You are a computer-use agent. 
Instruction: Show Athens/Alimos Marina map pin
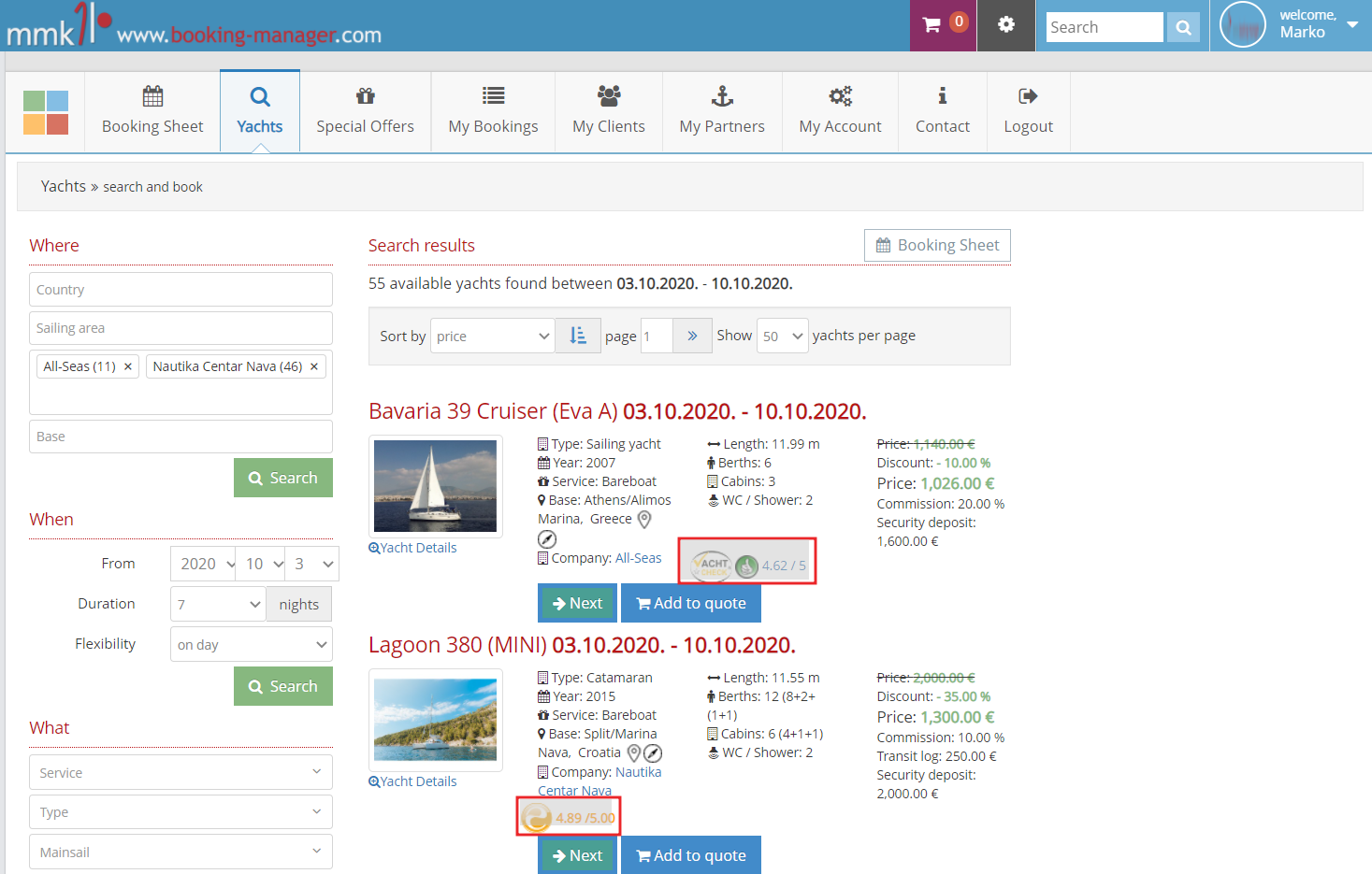point(644,519)
